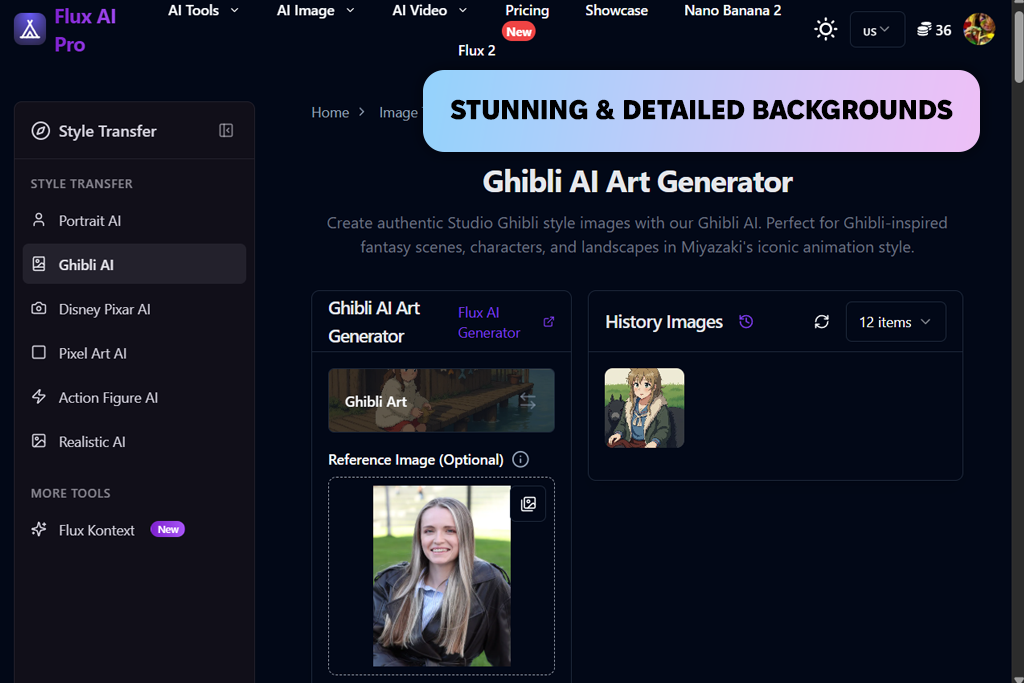
Task: Toggle the light/dark theme sun icon
Action: tap(825, 29)
